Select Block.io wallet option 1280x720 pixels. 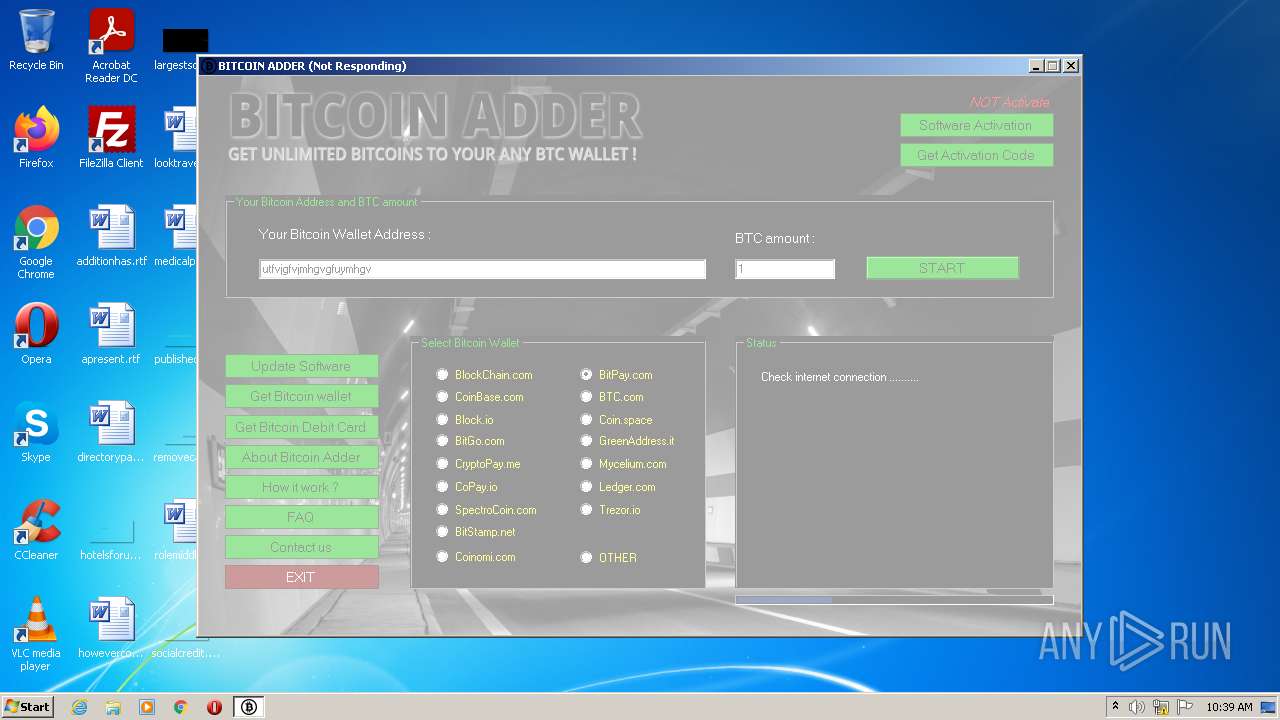coord(466,420)
